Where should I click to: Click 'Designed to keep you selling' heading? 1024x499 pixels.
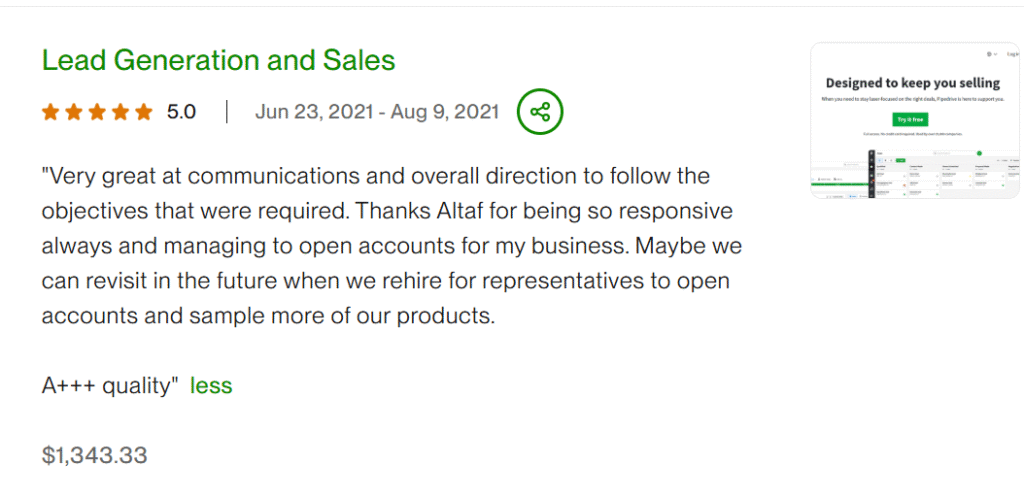pos(913,83)
